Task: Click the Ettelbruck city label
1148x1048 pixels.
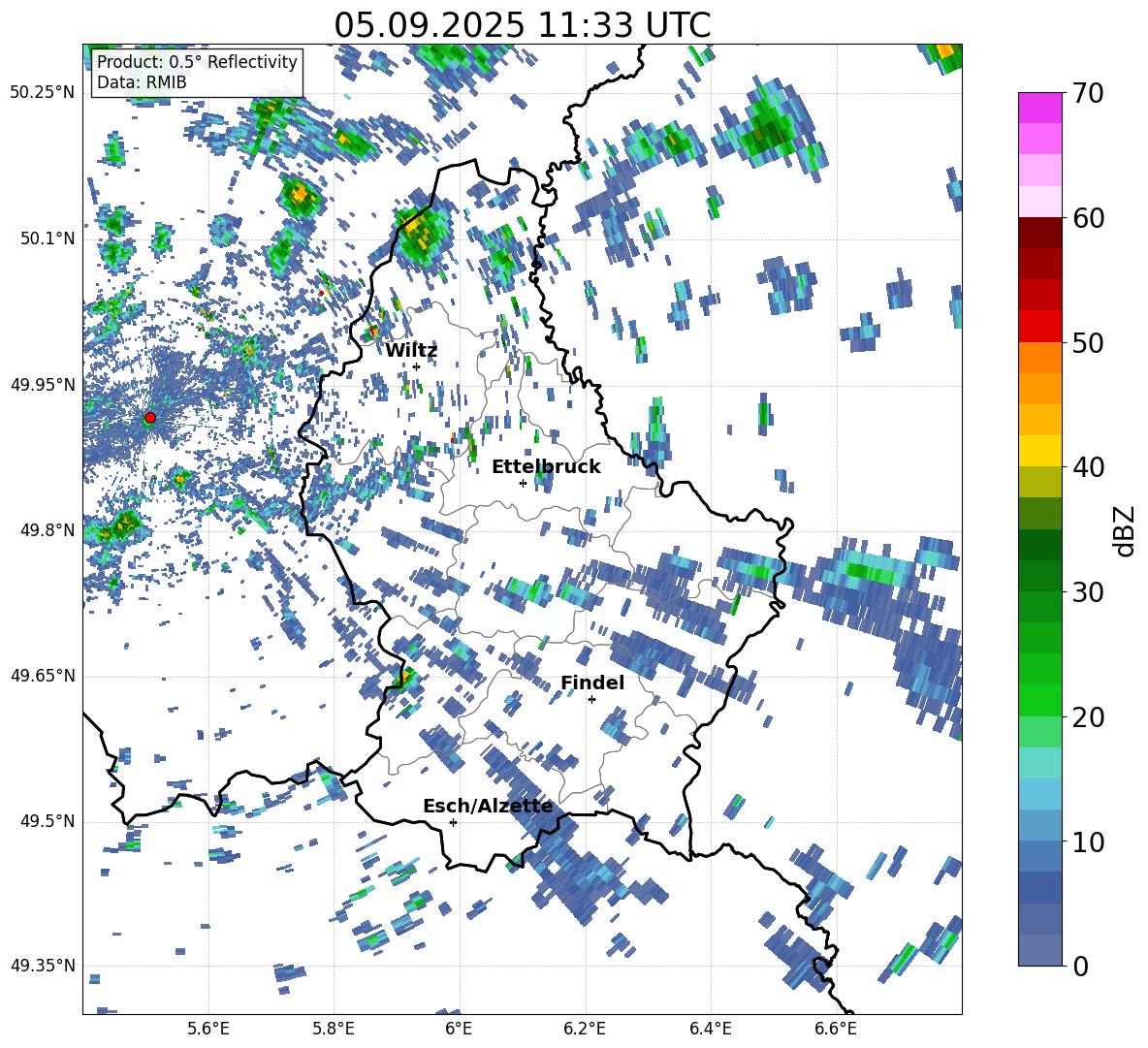Action: (x=546, y=467)
